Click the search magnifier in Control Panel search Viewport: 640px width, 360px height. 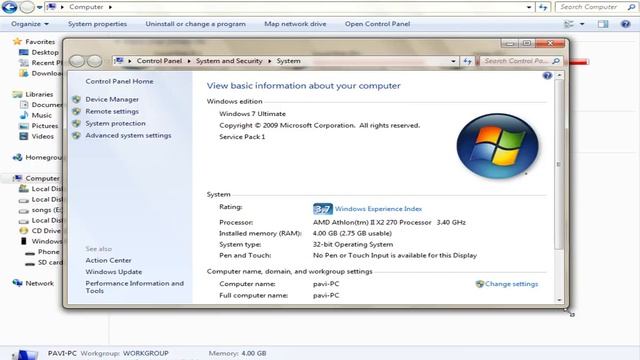(556, 61)
